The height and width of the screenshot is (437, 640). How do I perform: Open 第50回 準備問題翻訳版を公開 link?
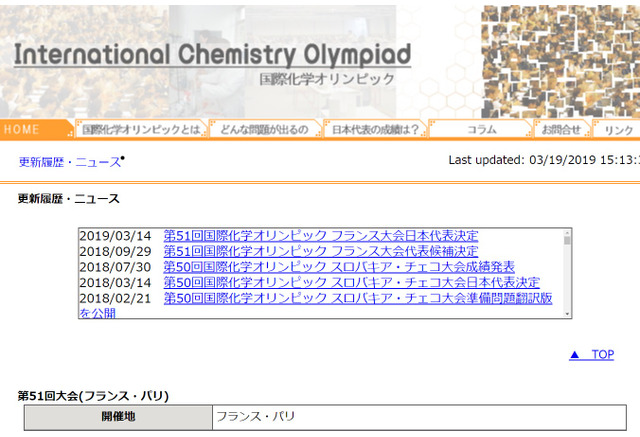[358, 298]
